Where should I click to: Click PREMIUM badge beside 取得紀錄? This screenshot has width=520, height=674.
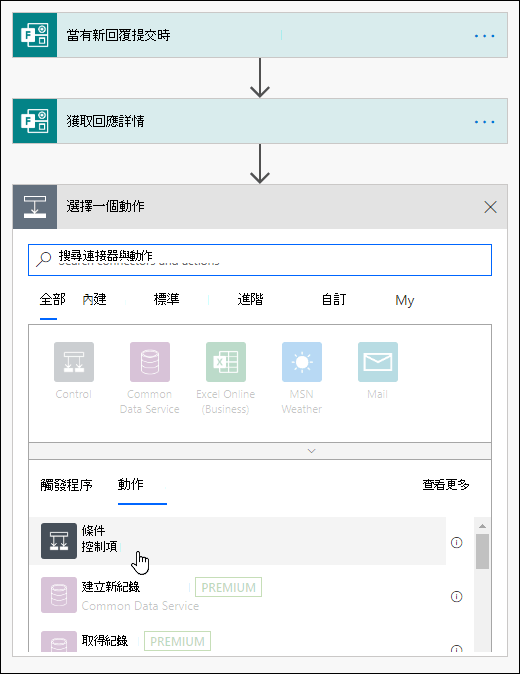pyautogui.click(x=177, y=641)
